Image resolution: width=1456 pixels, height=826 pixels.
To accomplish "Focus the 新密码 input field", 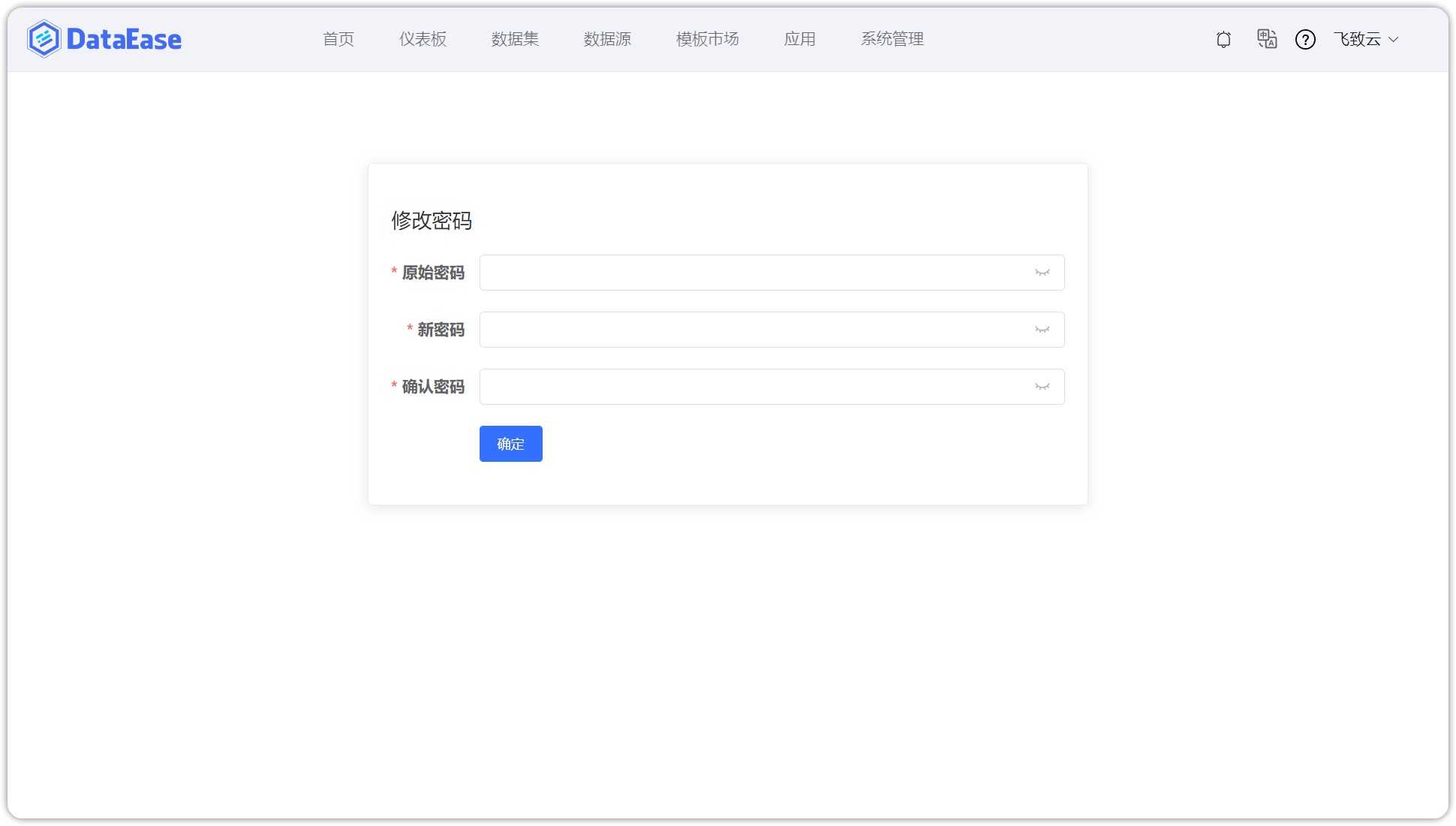I will pos(772,330).
